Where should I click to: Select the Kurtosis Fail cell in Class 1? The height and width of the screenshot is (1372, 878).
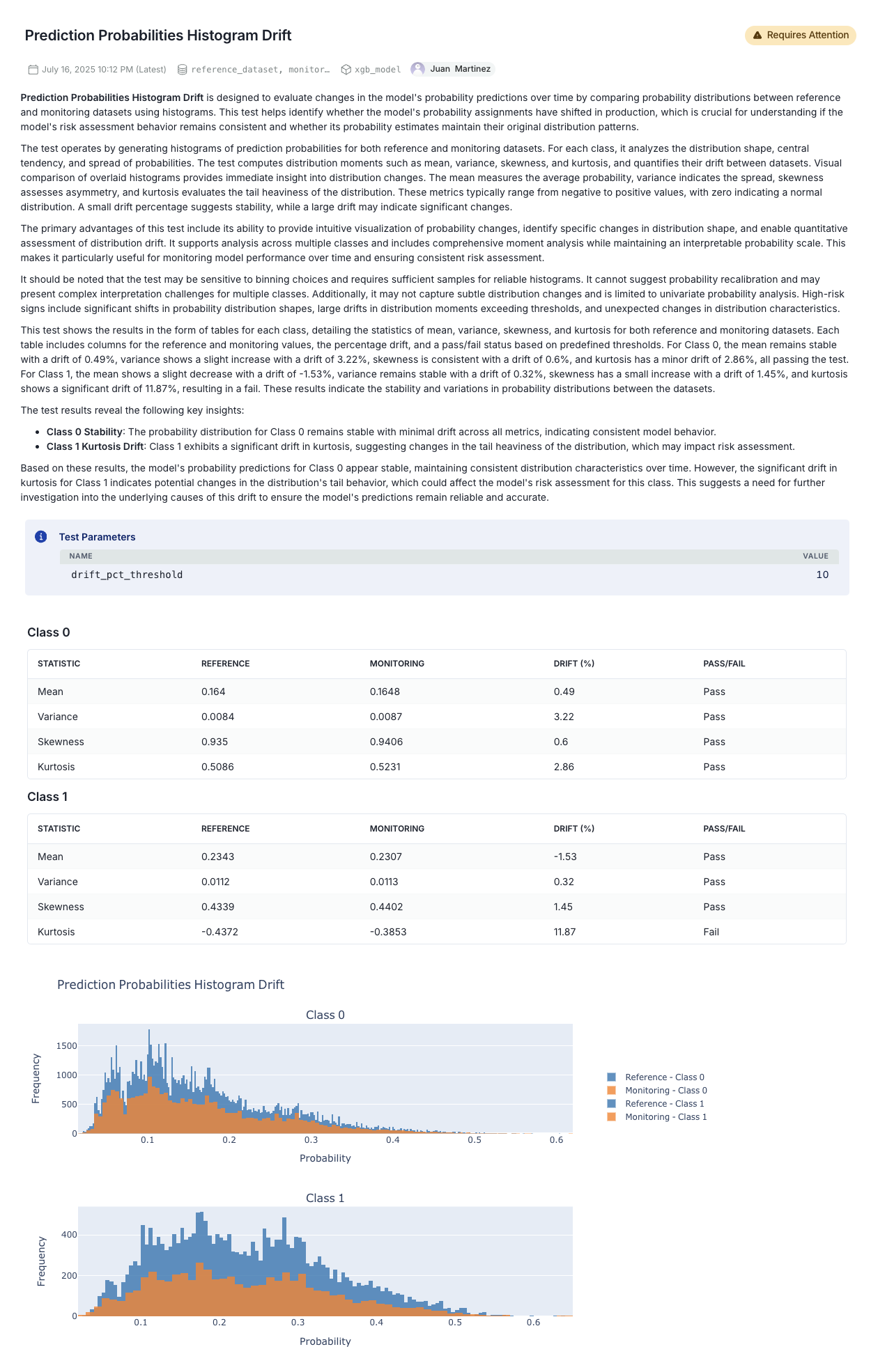coord(711,932)
